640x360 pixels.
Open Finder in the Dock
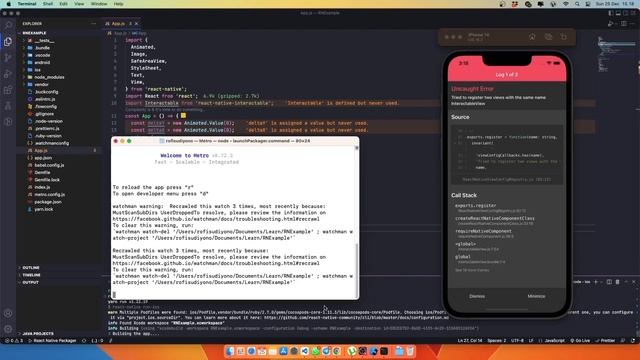click(x=230, y=351)
